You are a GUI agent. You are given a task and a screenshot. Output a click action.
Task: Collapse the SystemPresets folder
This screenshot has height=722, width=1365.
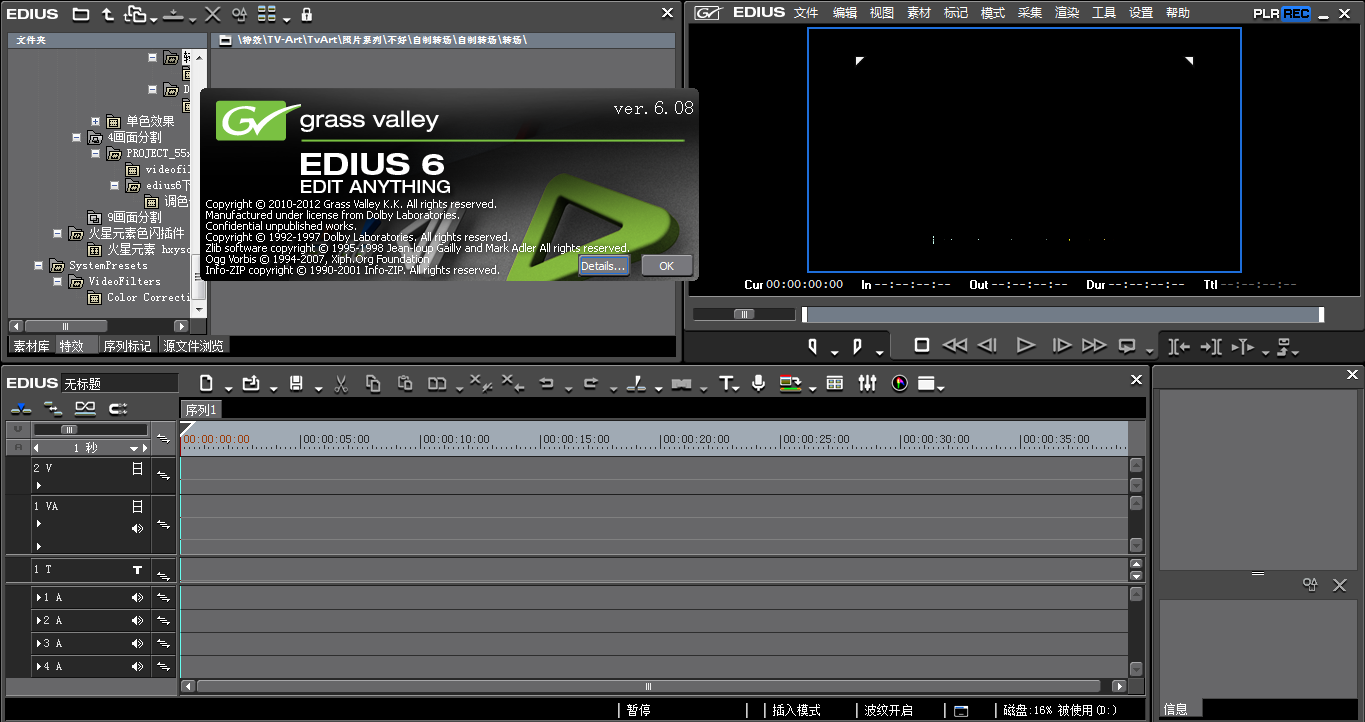[x=38, y=265]
